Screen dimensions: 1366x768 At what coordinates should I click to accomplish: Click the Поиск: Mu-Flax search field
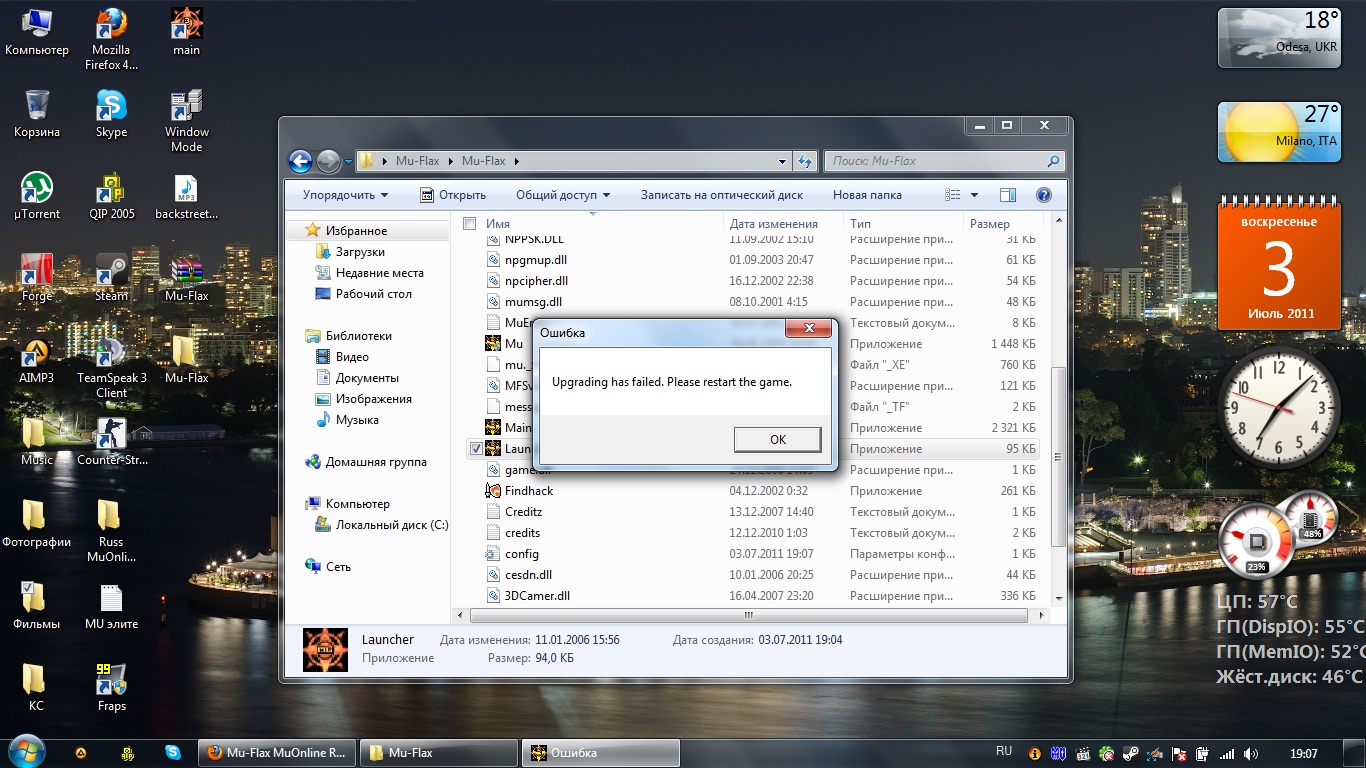point(935,161)
